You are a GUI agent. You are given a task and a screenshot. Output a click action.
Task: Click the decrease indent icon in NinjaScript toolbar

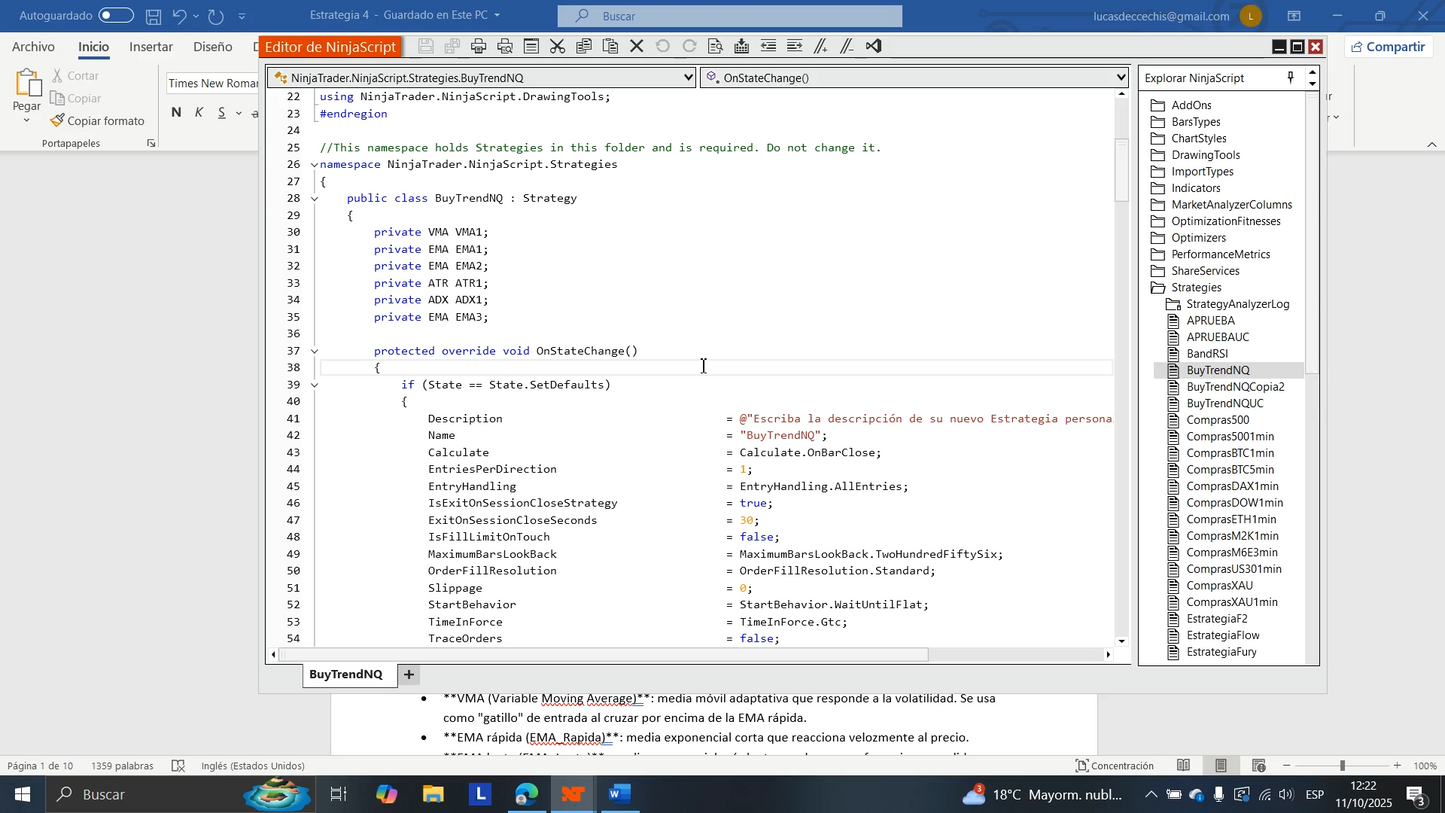pos(768,46)
